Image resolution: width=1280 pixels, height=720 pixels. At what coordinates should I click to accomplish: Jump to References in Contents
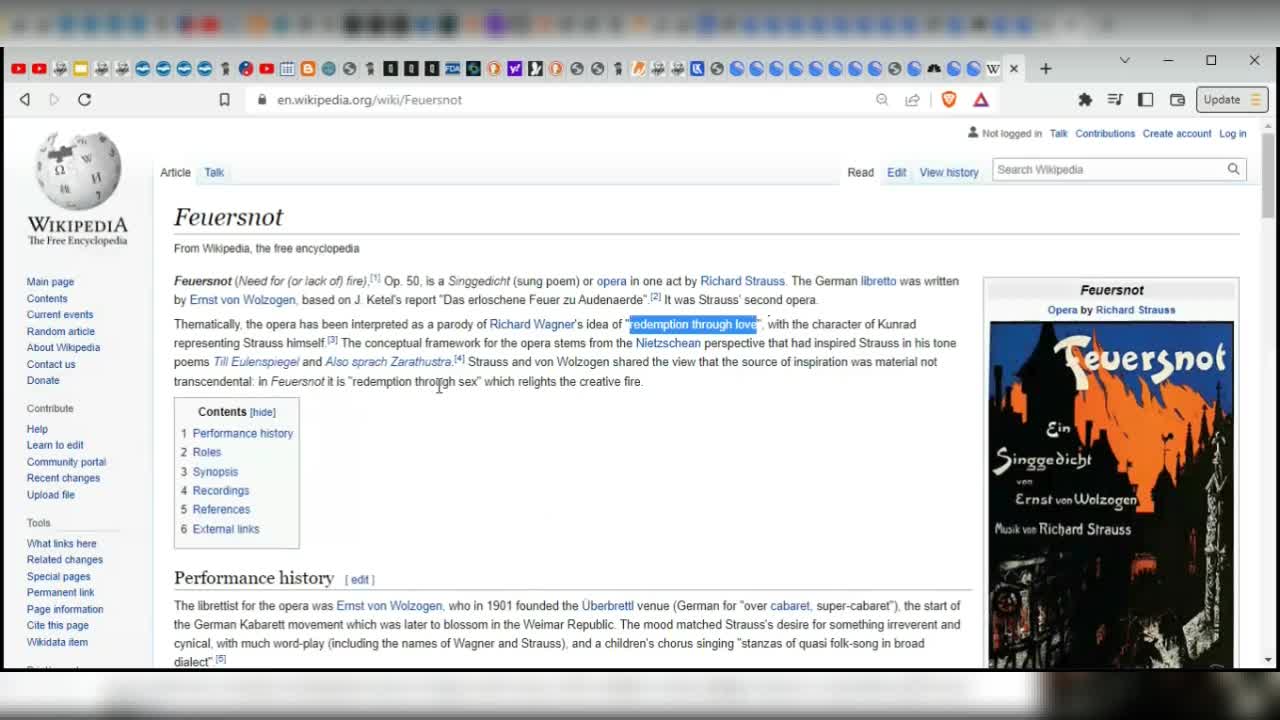[x=221, y=510]
